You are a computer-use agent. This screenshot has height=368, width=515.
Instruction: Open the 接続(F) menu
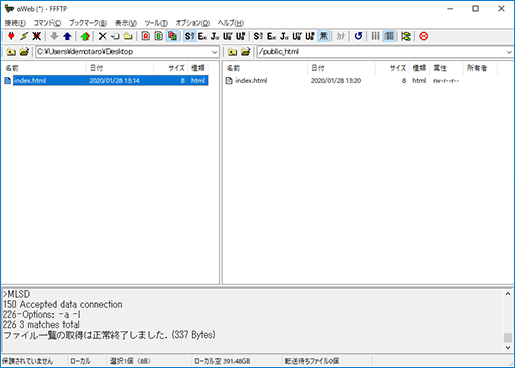click(x=15, y=23)
